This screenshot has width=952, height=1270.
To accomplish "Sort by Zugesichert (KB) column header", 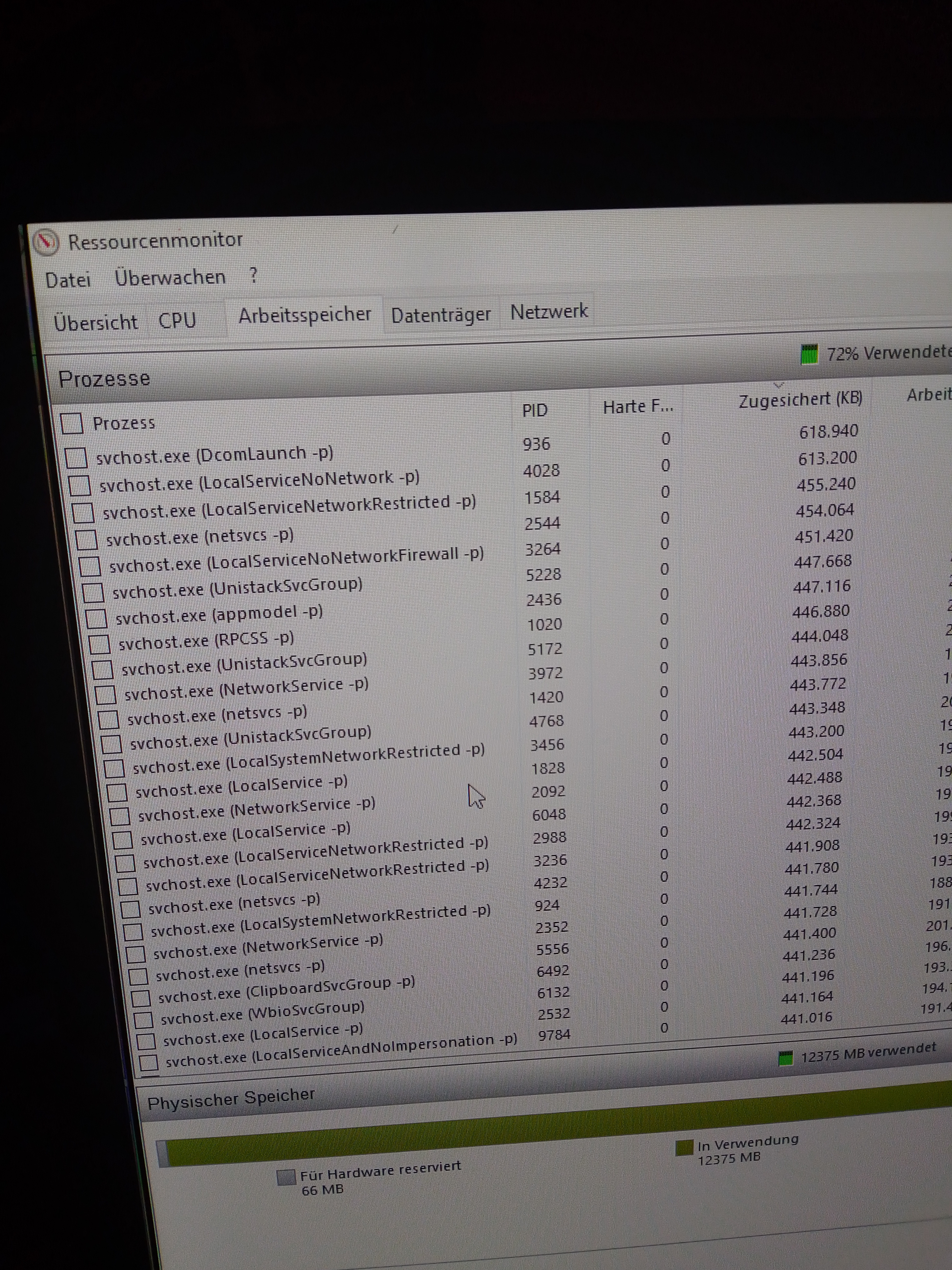I will click(x=800, y=400).
